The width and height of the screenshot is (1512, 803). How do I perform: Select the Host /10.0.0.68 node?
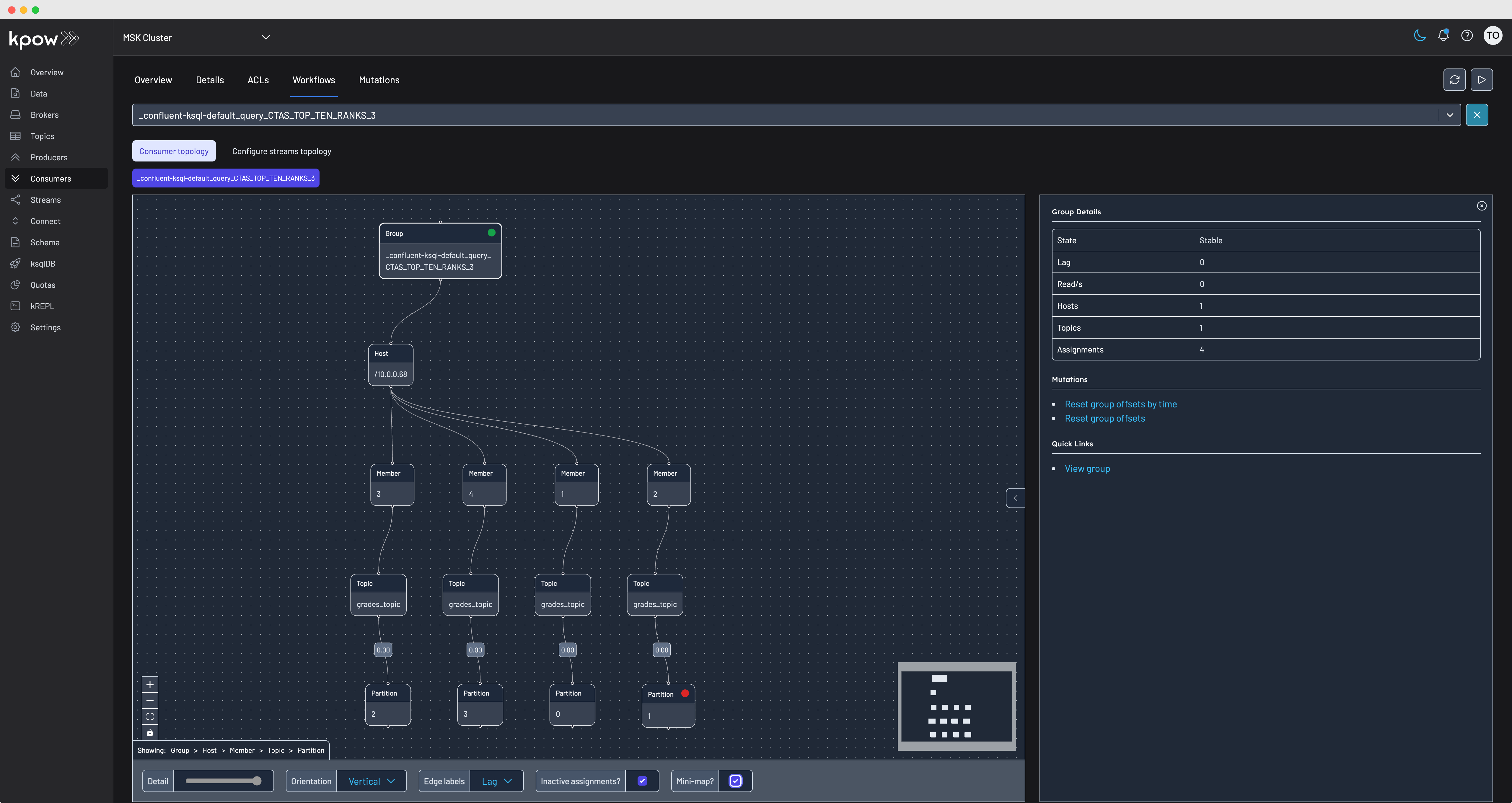click(x=391, y=365)
